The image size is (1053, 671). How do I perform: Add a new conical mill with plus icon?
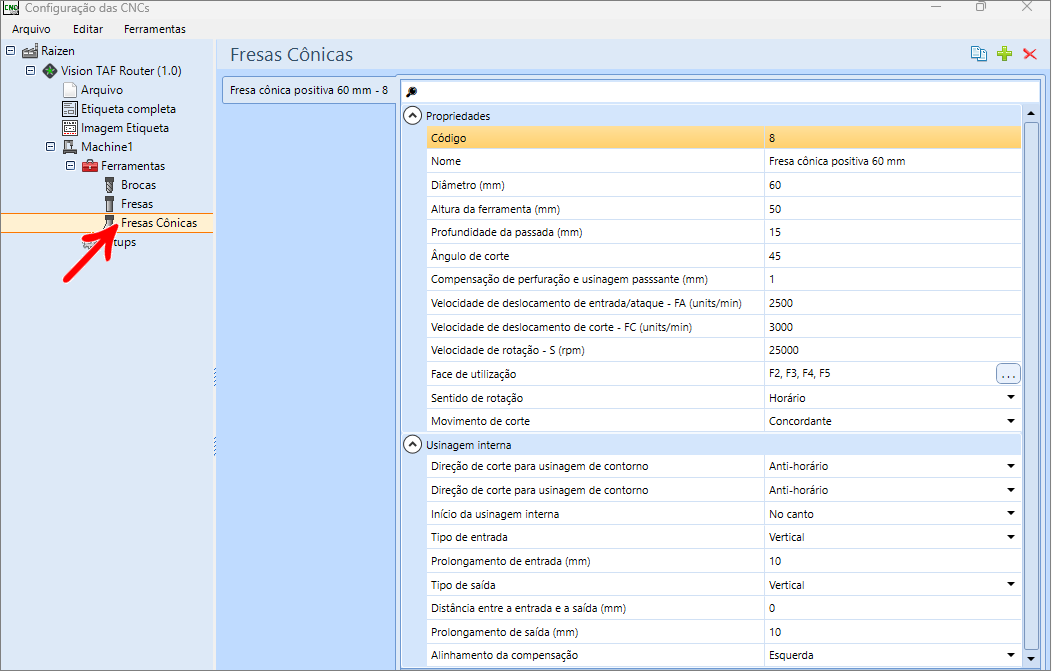pyautogui.click(x=1005, y=54)
